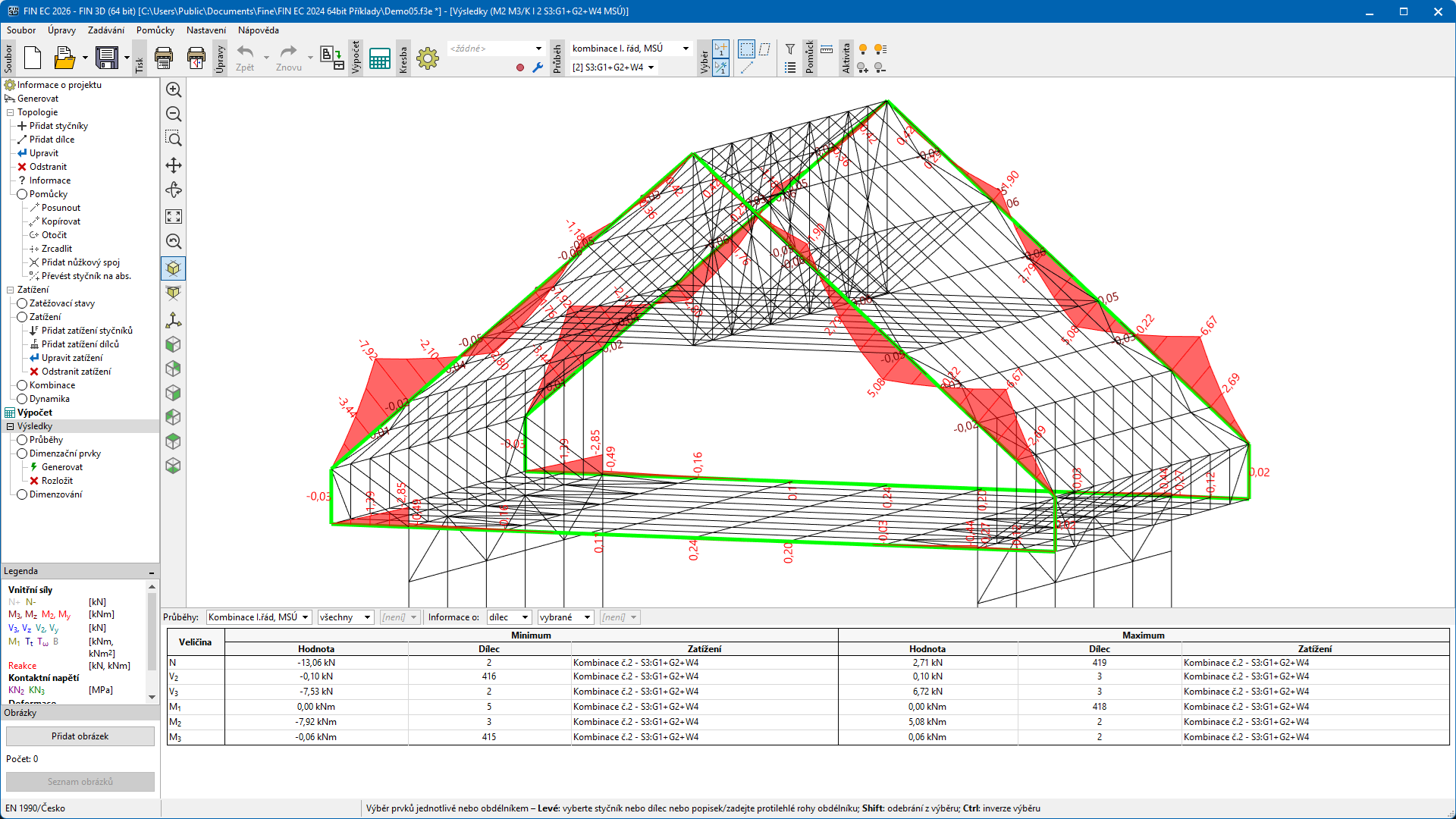Click Přidat zatížení dílců in the tree

coord(80,344)
